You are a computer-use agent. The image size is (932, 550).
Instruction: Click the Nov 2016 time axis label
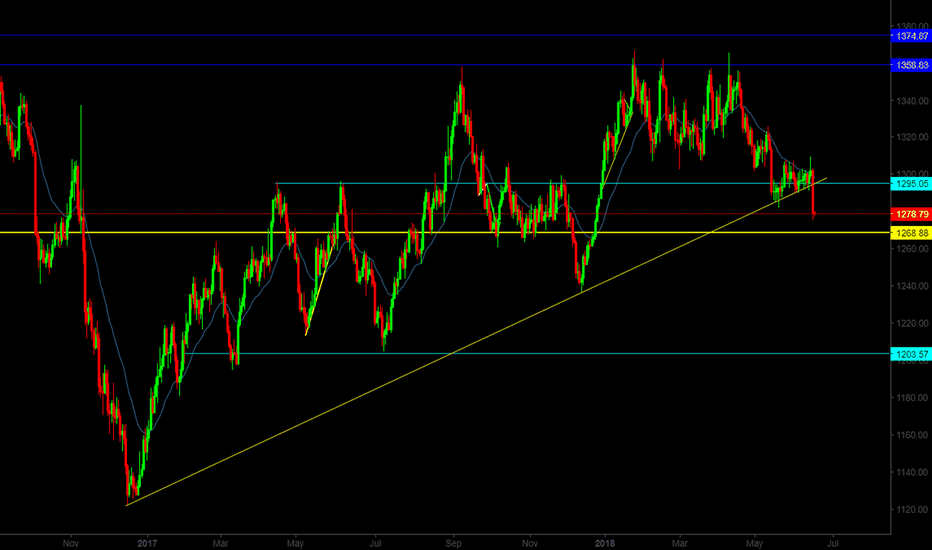[71, 543]
